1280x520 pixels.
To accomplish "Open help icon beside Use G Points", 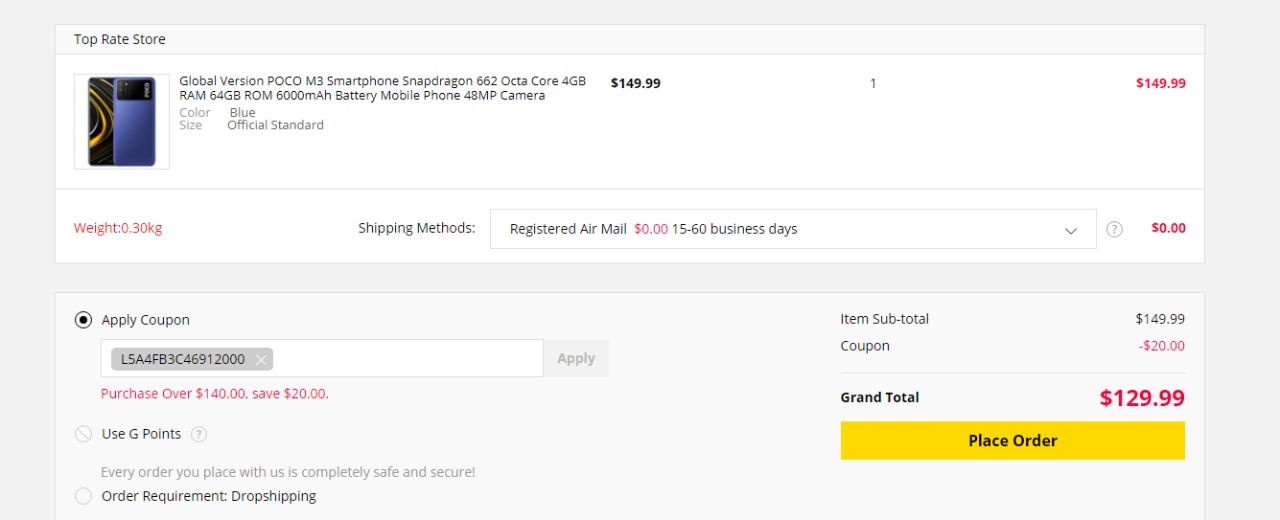I will 199,434.
